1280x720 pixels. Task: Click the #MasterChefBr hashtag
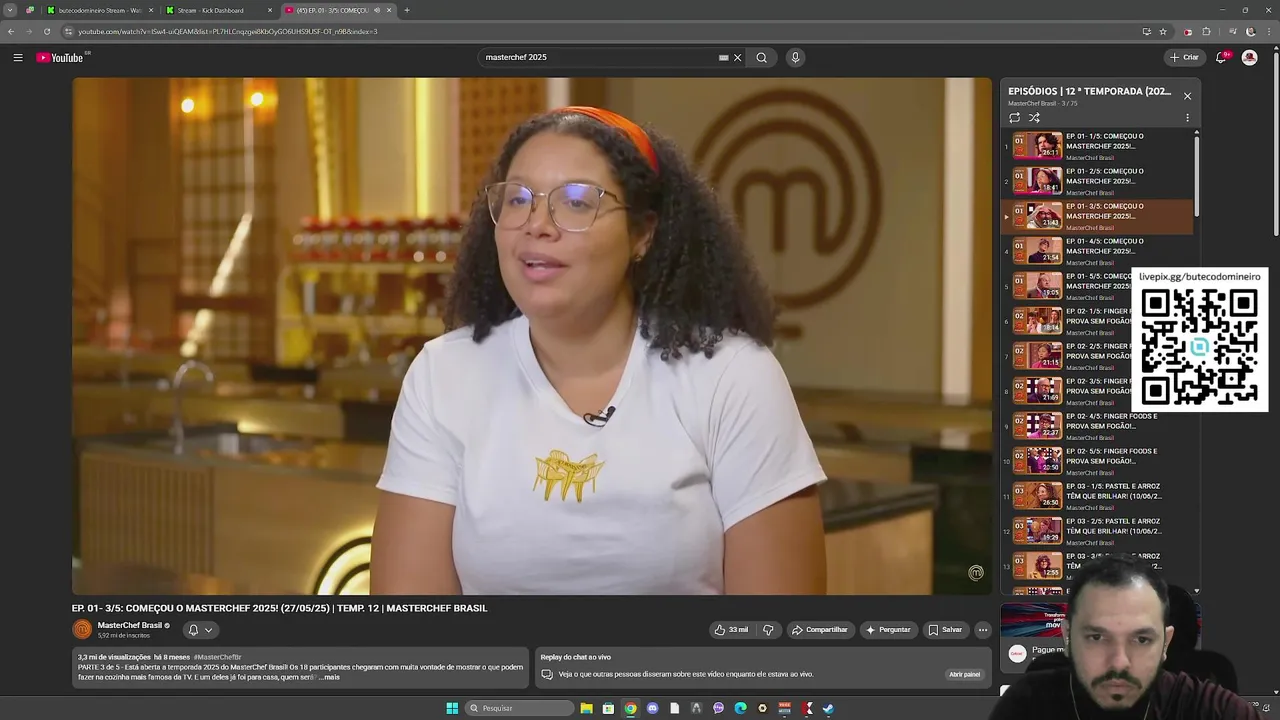point(217,657)
